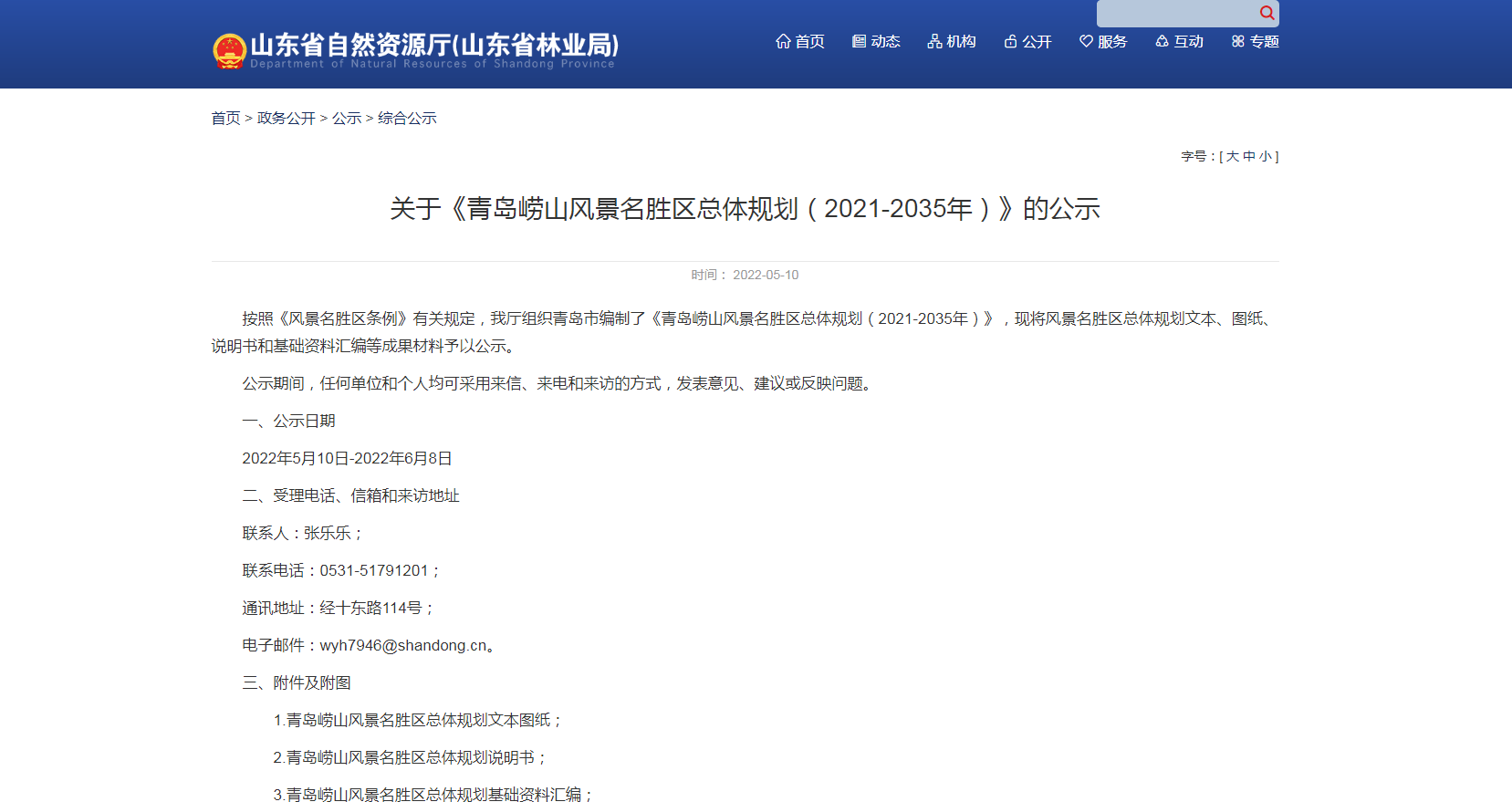This screenshot has height=802, width=1512.
Task: Open the 专题 navigation menu item
Action: click(x=1264, y=41)
